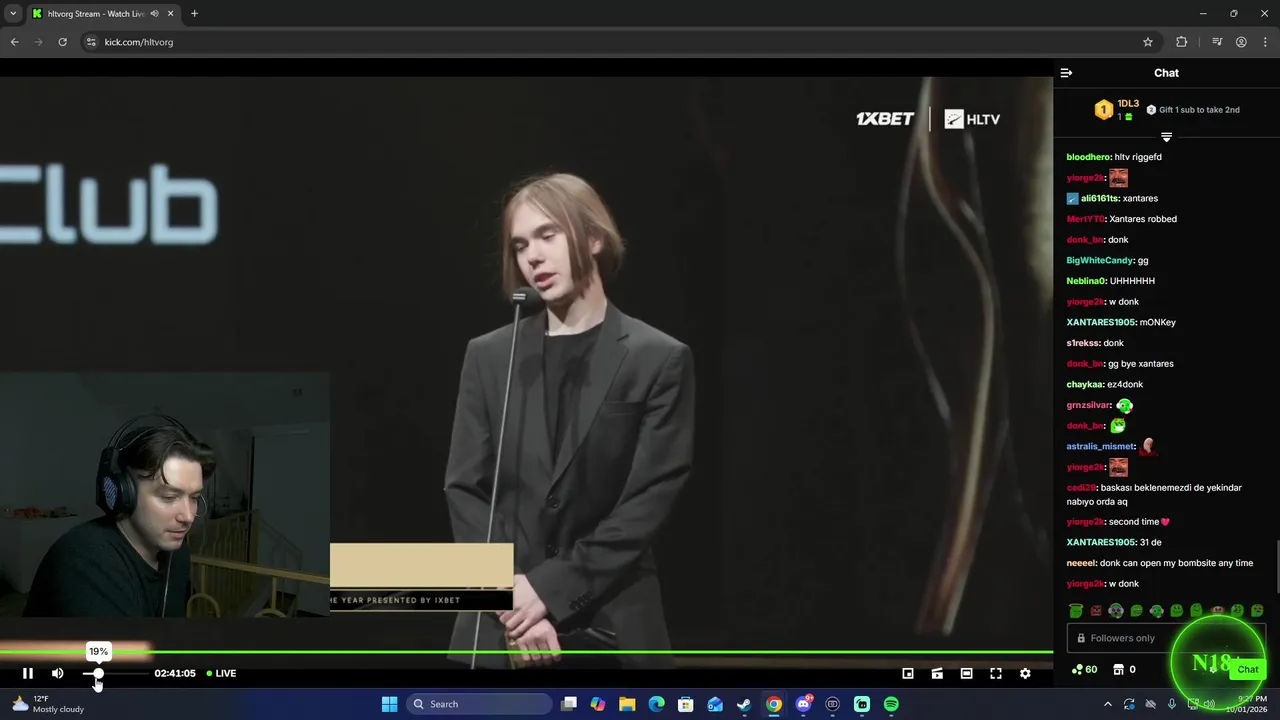Viewport: 1280px width, 720px height.
Task: Click the taskbar Search box
Action: point(480,704)
